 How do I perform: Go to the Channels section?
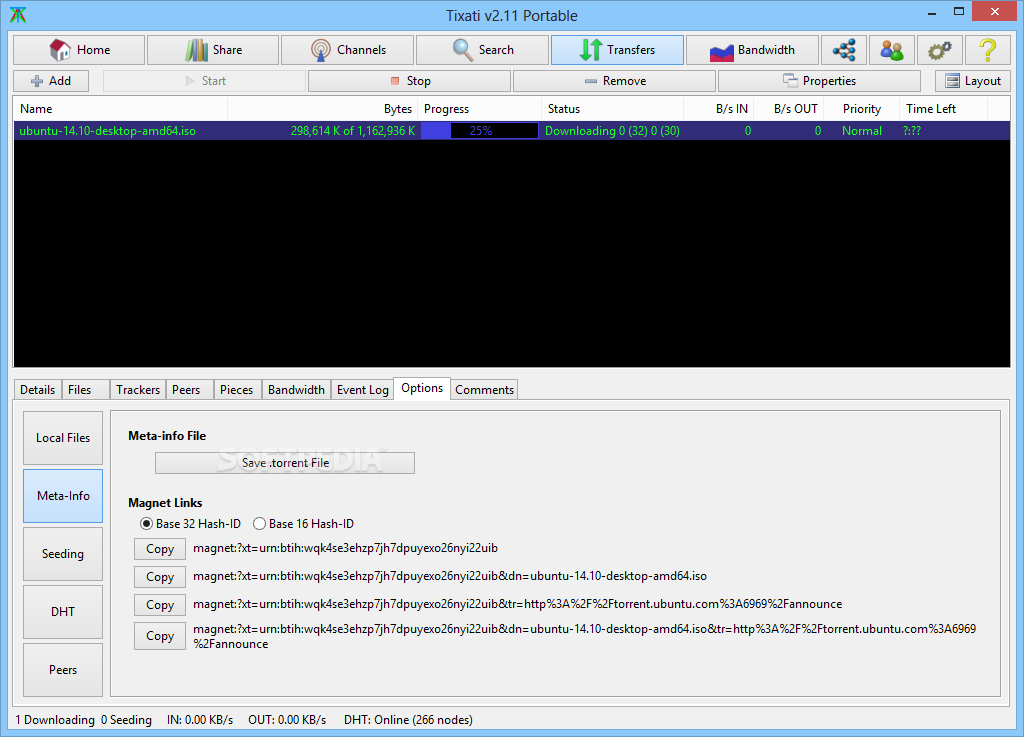(347, 50)
